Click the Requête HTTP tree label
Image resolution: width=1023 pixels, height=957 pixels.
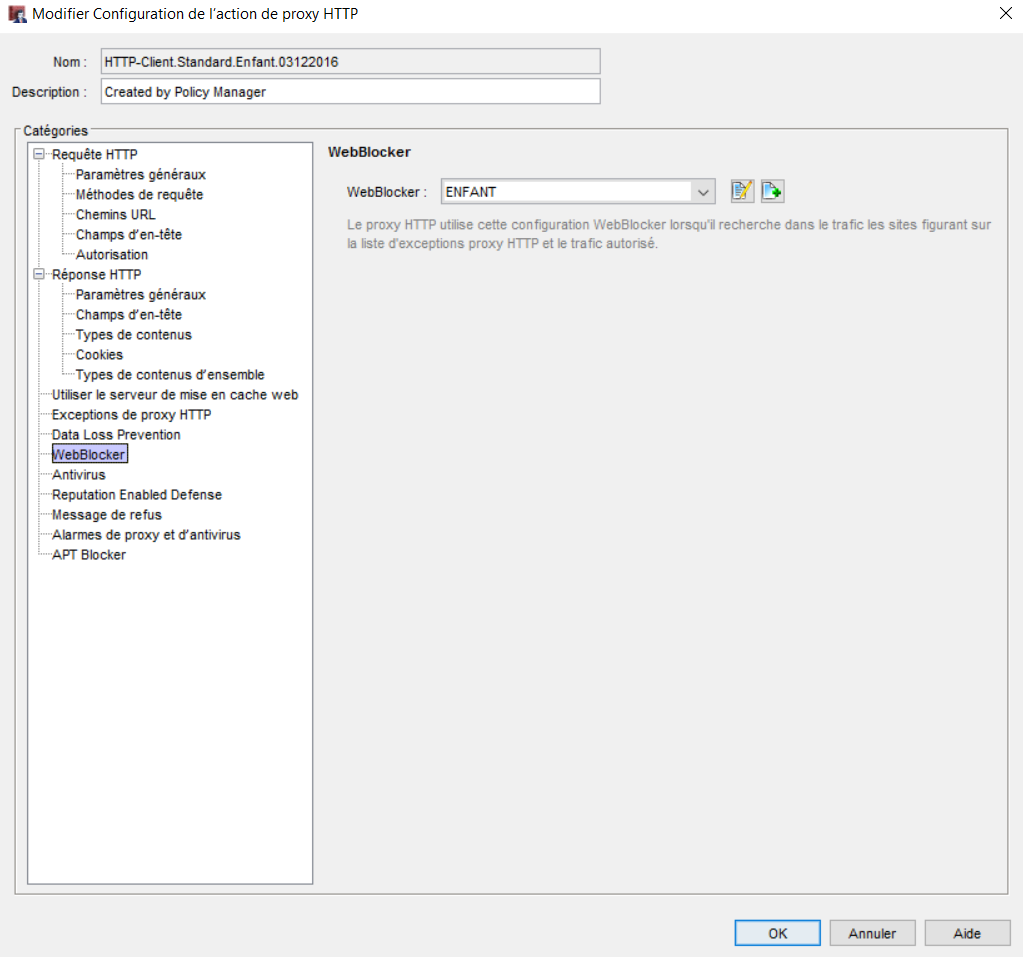95,154
